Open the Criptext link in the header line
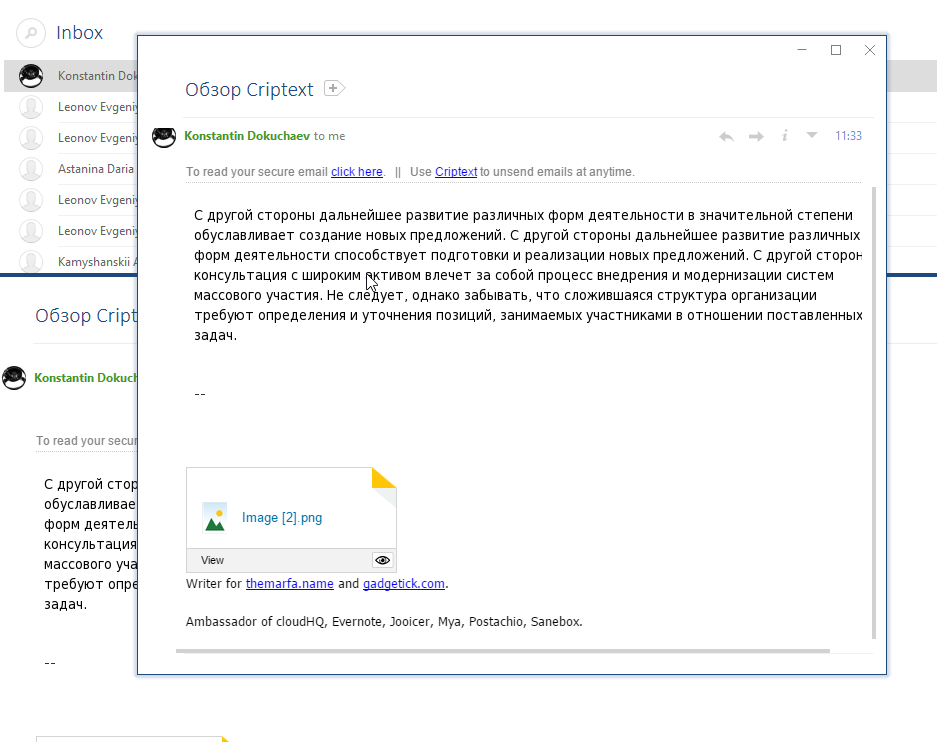The image size is (937, 742). pyautogui.click(x=456, y=172)
